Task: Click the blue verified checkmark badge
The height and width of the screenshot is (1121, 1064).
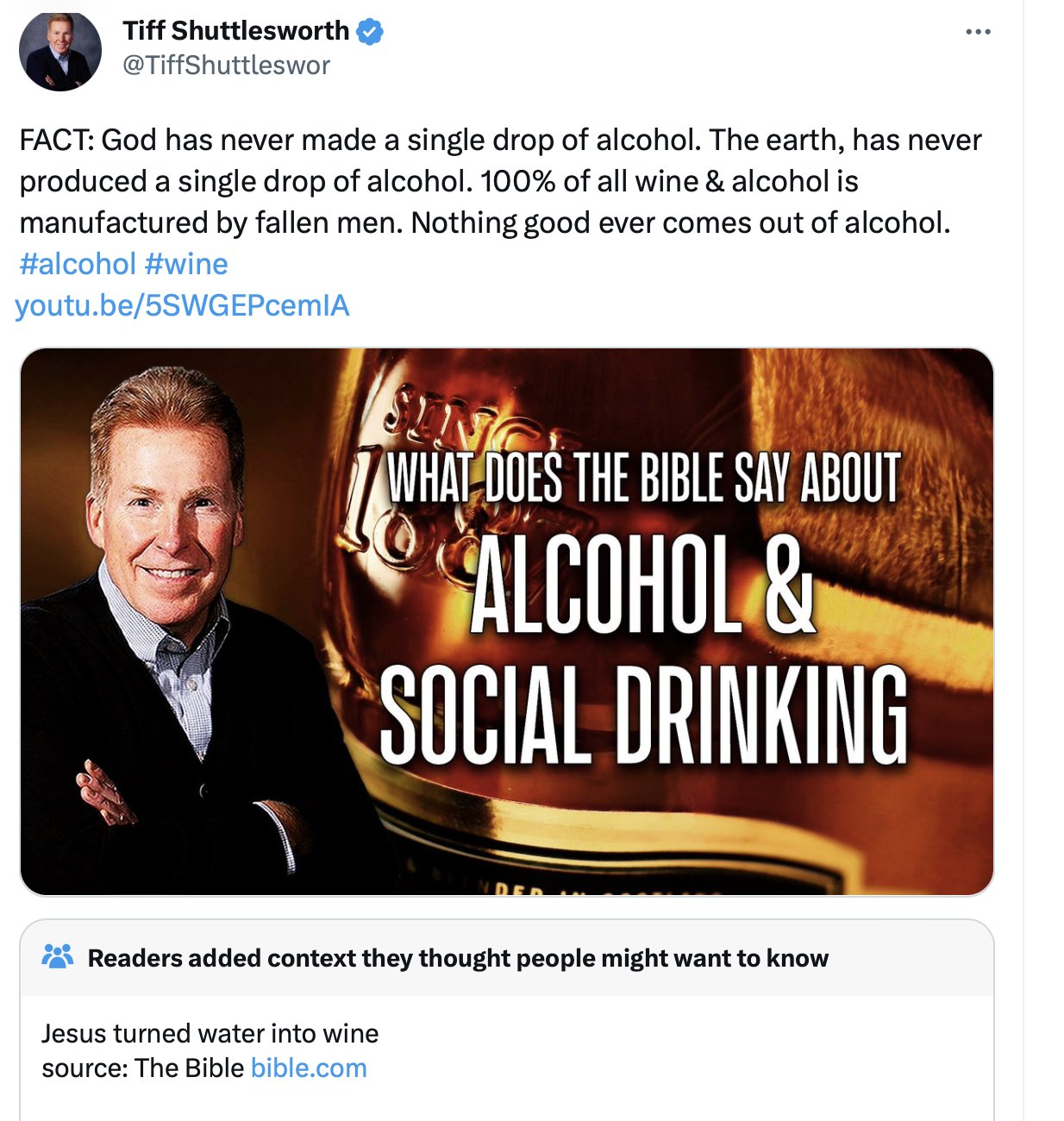Action: pos(370,32)
